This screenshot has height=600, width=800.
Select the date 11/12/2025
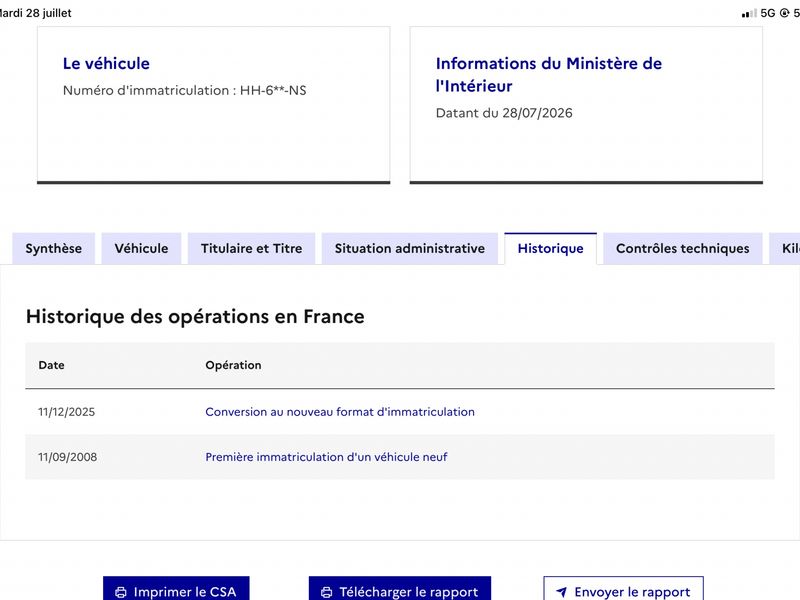click(x=66, y=412)
